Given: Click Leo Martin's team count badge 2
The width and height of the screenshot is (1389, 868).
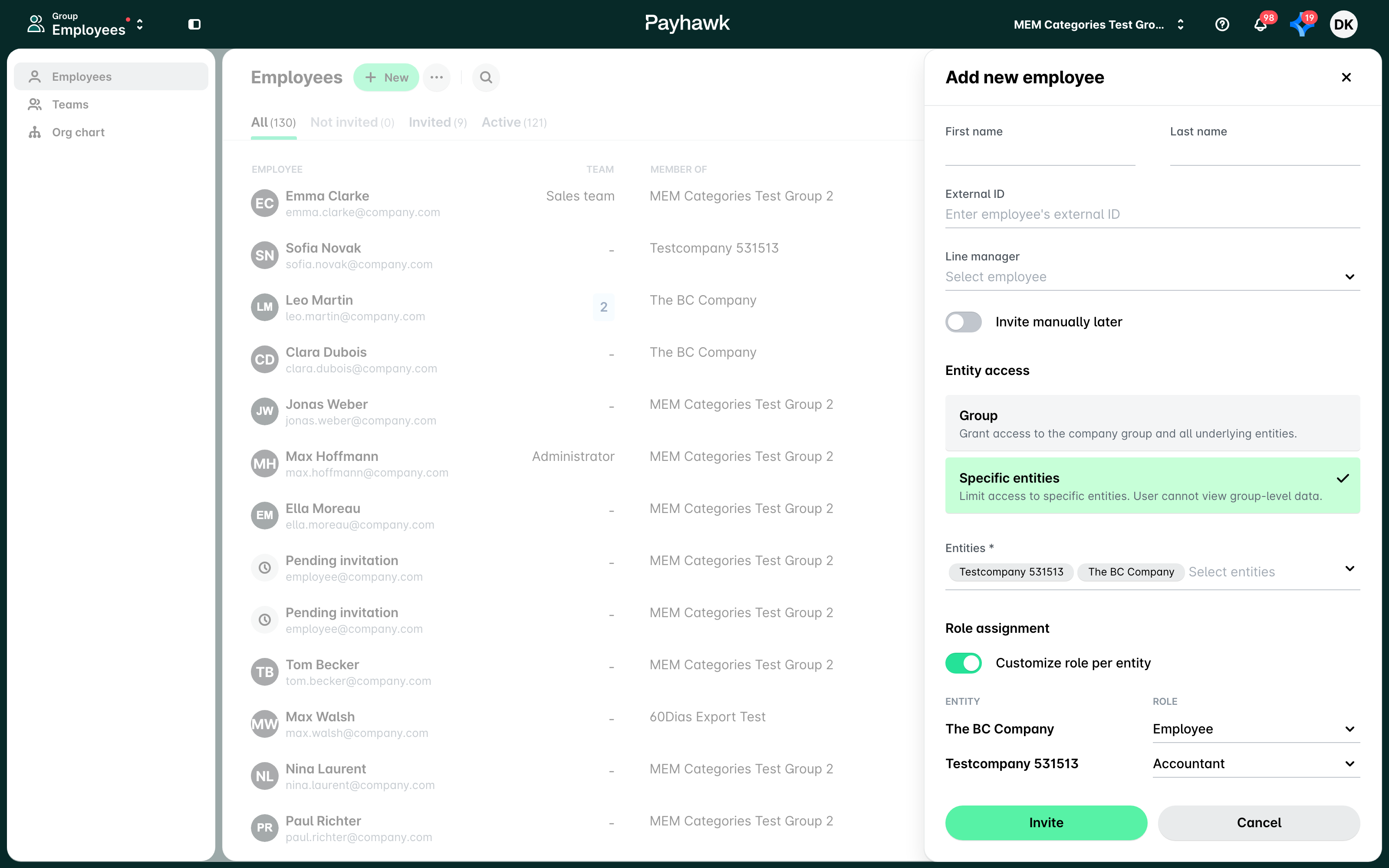Looking at the screenshot, I should 604,307.
